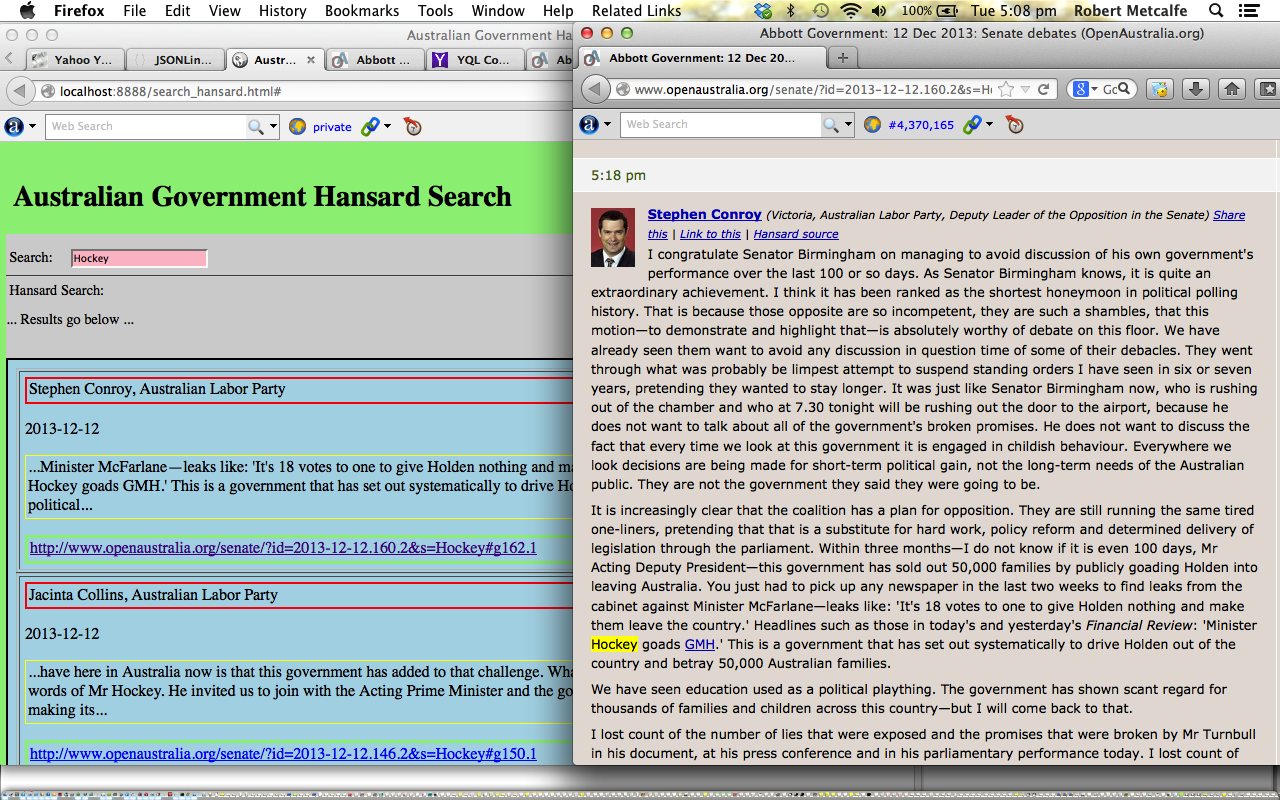Open the Apple menu
Viewport: 1280px width, 800px height.
[27, 11]
